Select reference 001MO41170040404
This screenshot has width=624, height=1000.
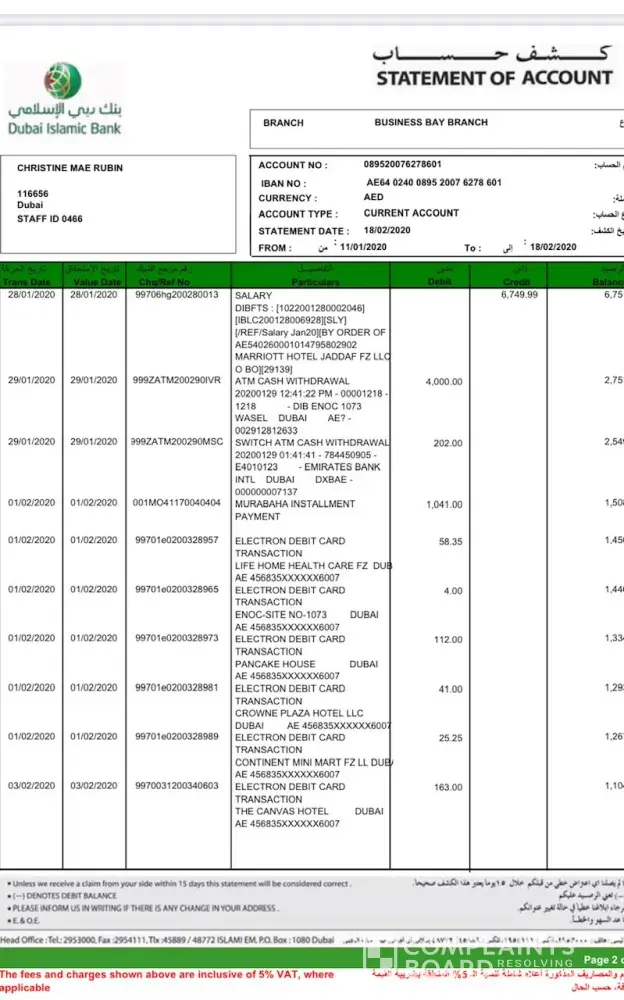tap(177, 503)
